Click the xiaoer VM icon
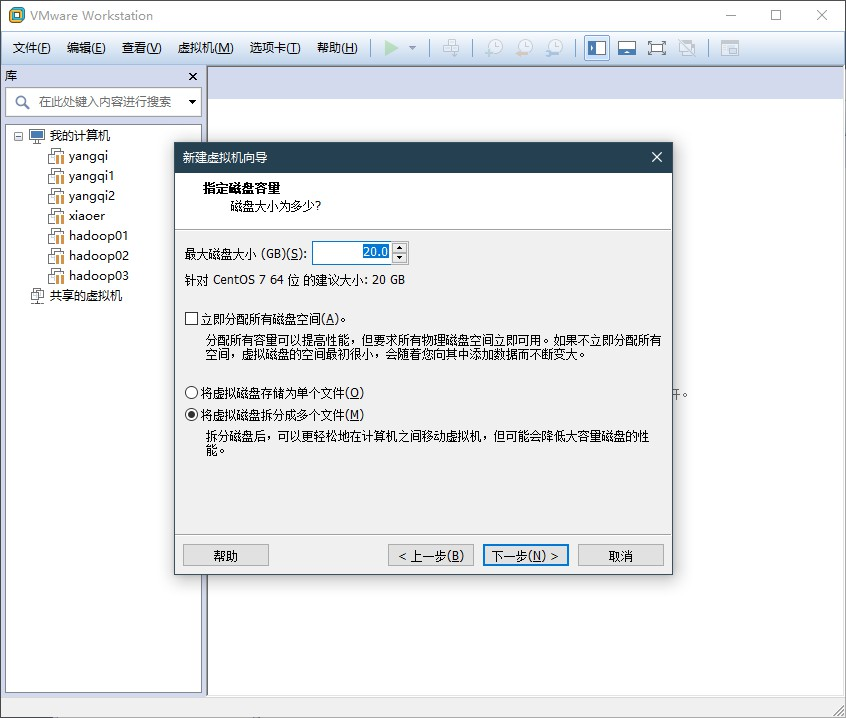Screen dimensions: 846x718 point(56,216)
